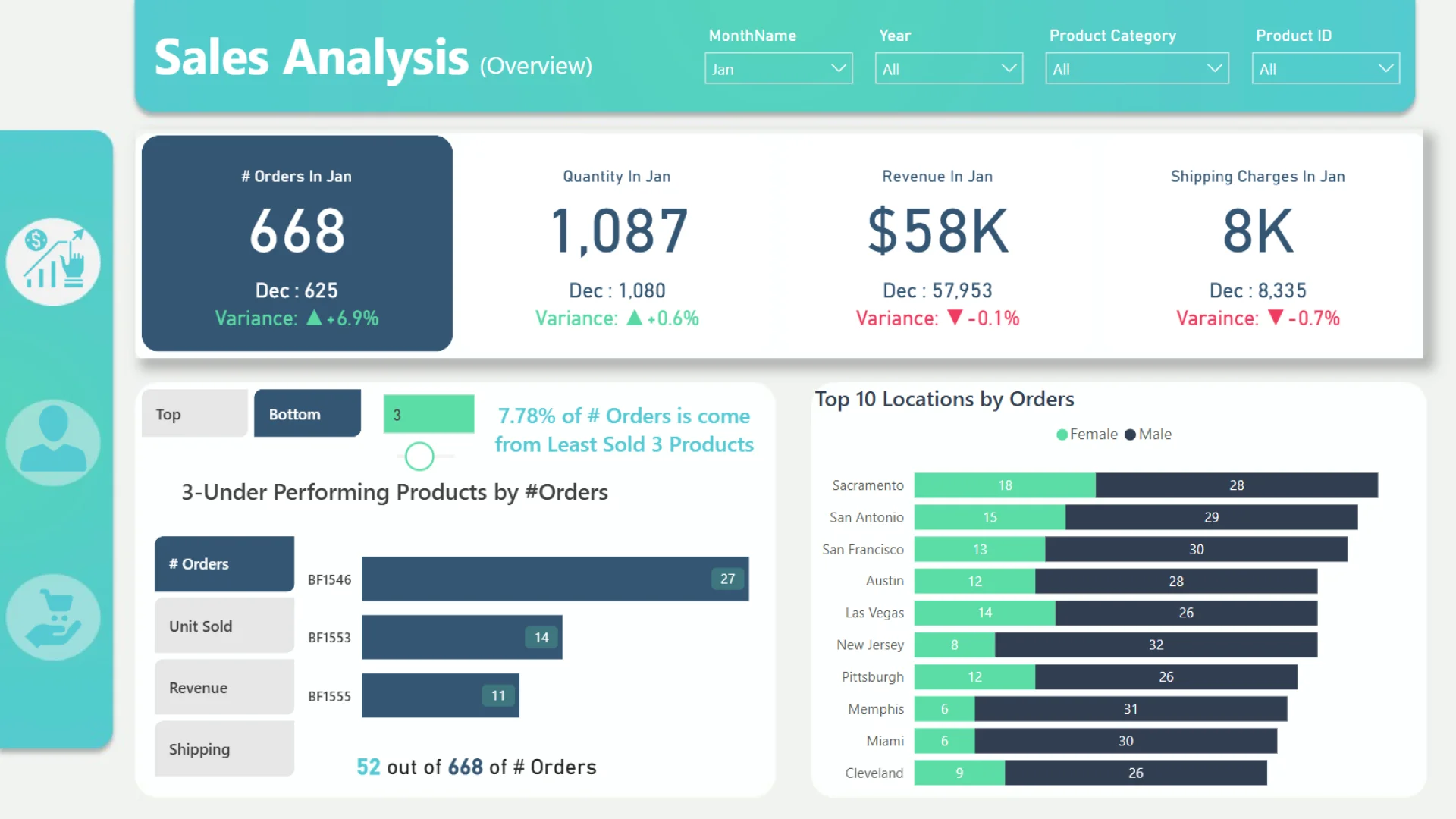The image size is (1456, 819).
Task: Click the green up triangle under Orders variance
Action: click(314, 318)
